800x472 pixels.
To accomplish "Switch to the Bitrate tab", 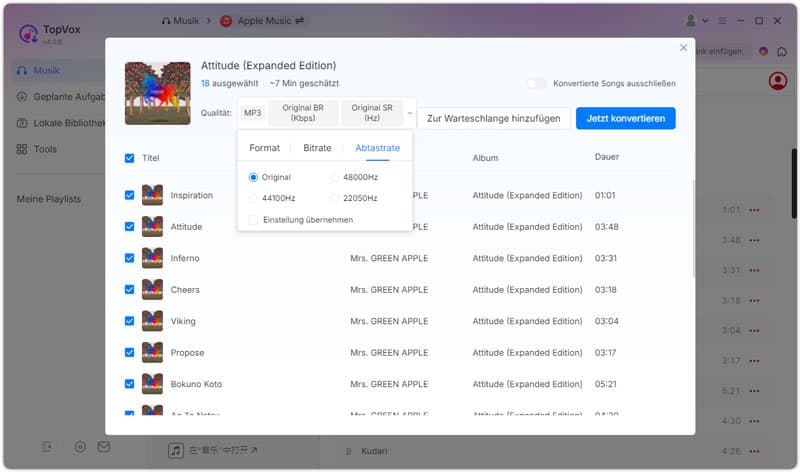I will tap(317, 148).
